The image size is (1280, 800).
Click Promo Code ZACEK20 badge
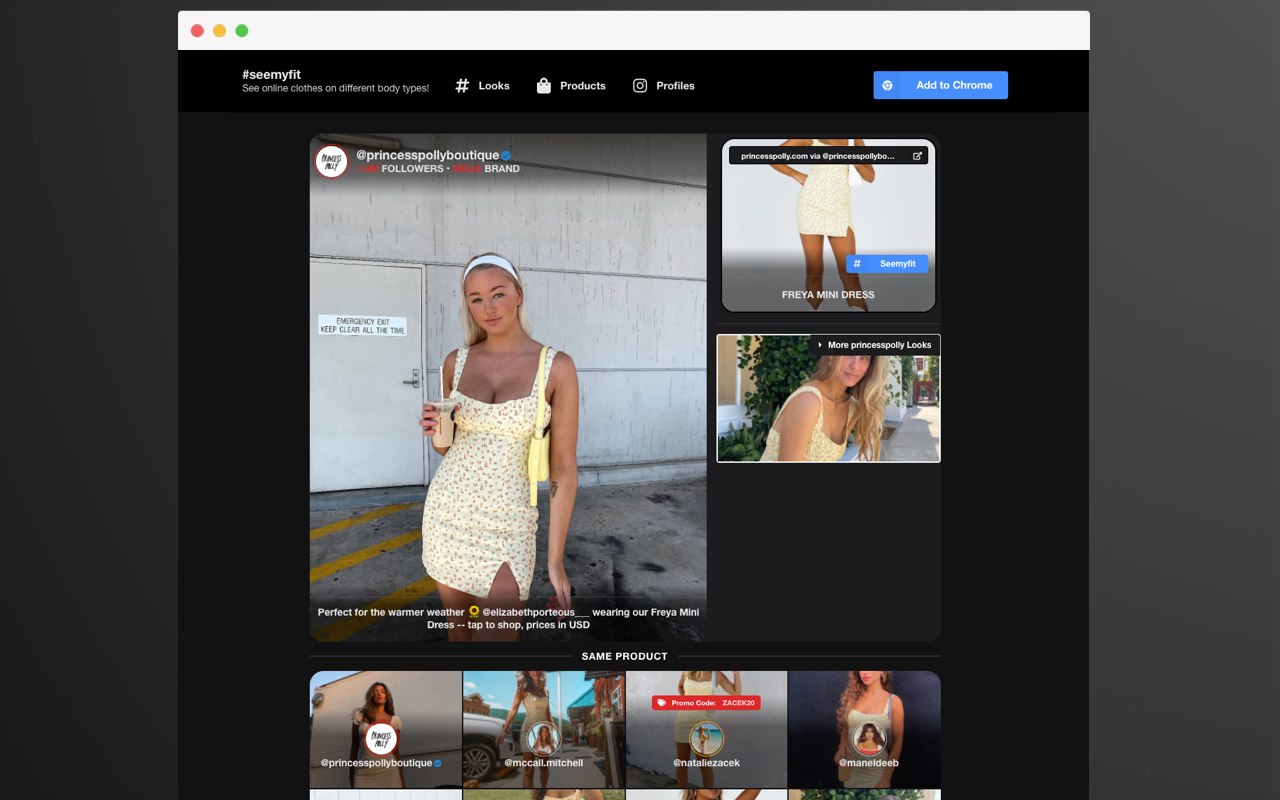tap(706, 703)
